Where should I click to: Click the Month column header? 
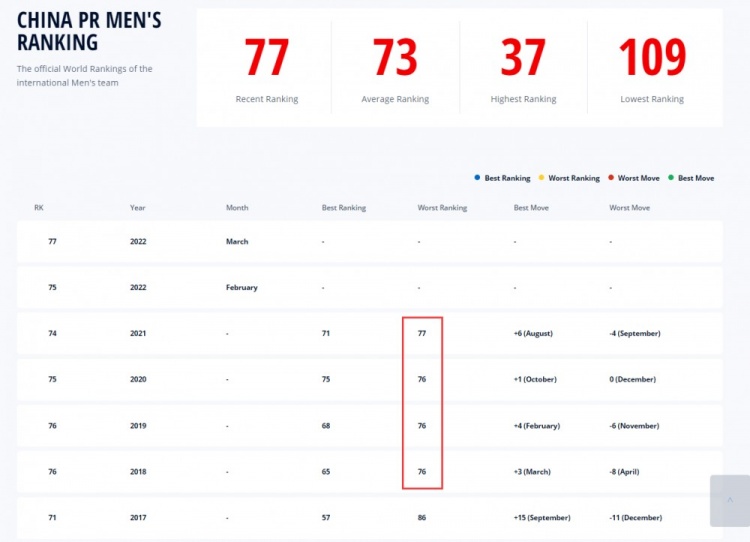237,208
